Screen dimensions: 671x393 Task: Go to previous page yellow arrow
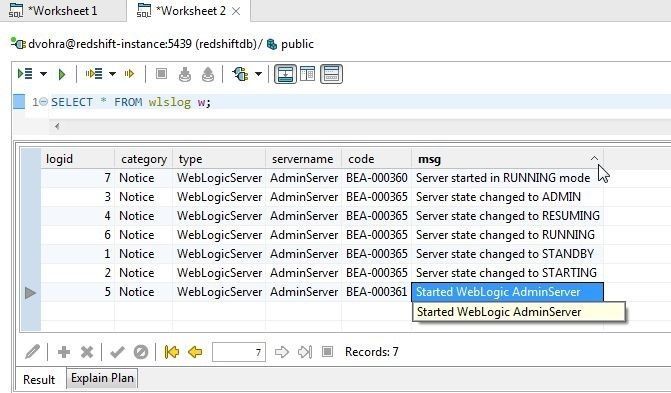coord(195,352)
